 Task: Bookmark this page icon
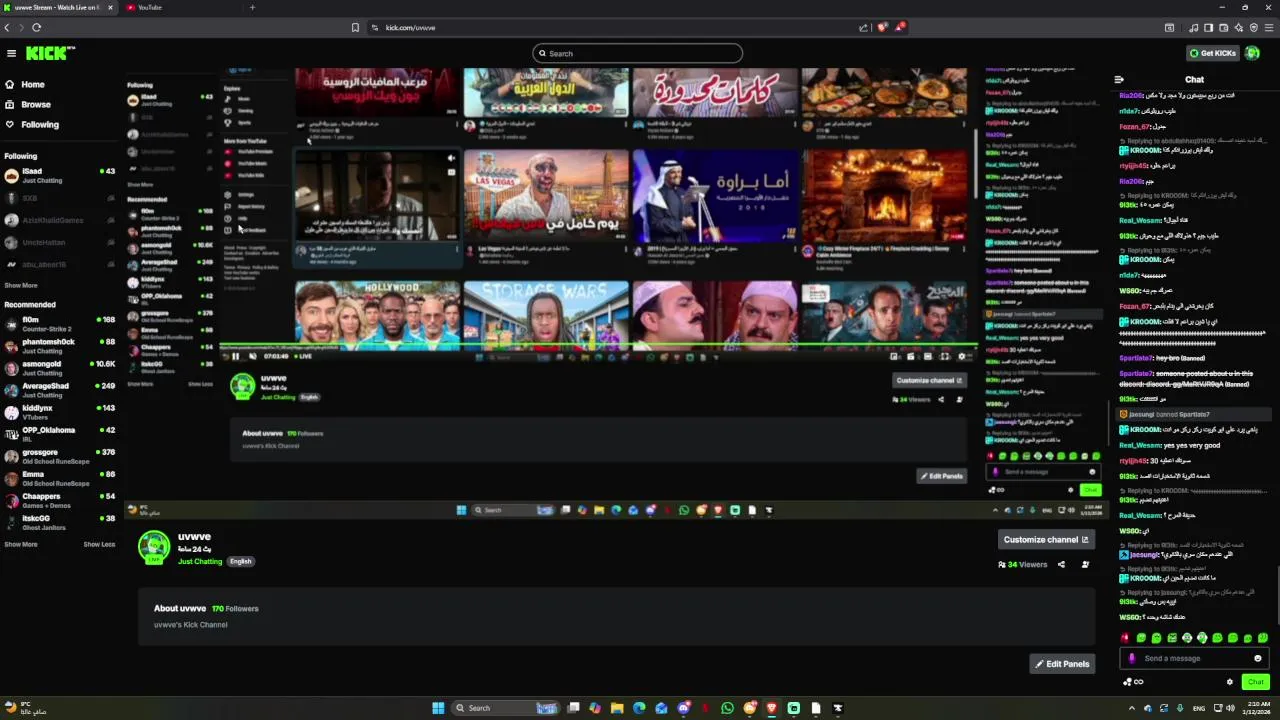pos(355,27)
